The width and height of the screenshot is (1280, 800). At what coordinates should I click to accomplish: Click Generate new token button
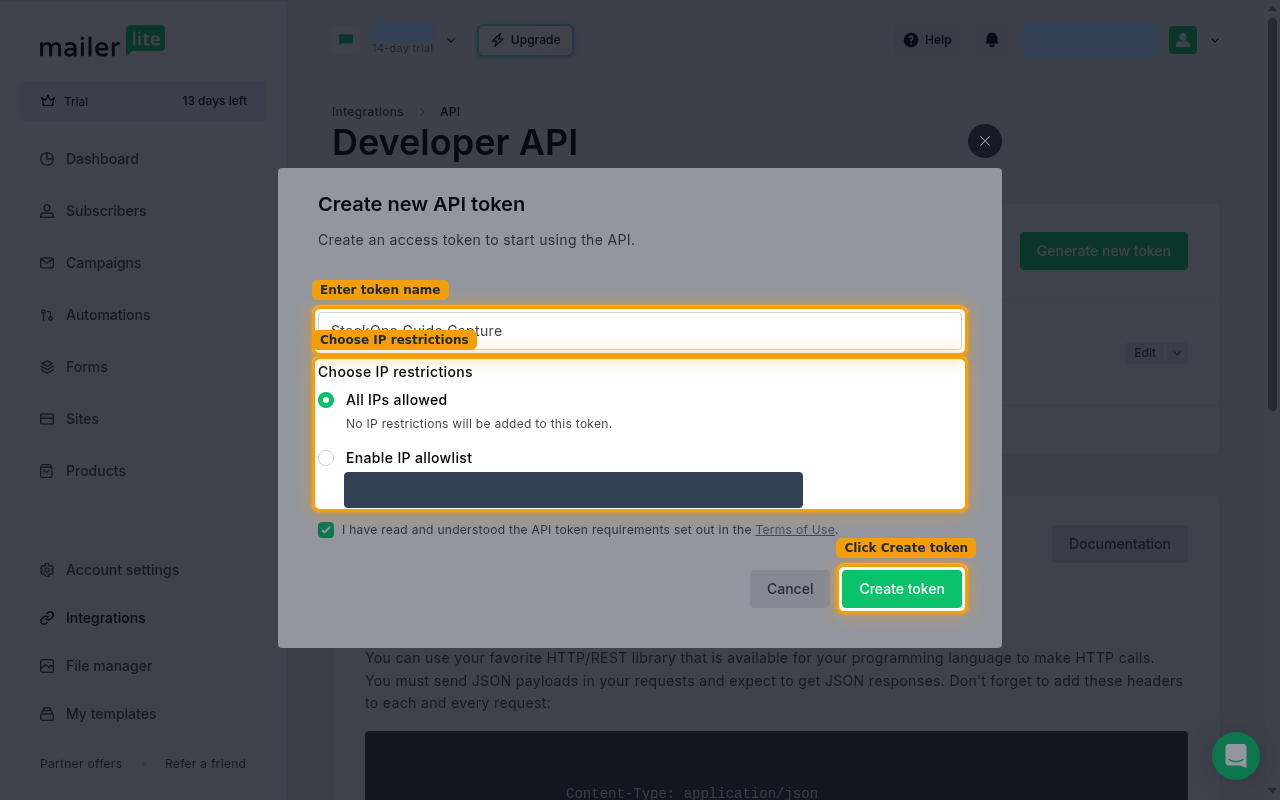coord(1104,251)
